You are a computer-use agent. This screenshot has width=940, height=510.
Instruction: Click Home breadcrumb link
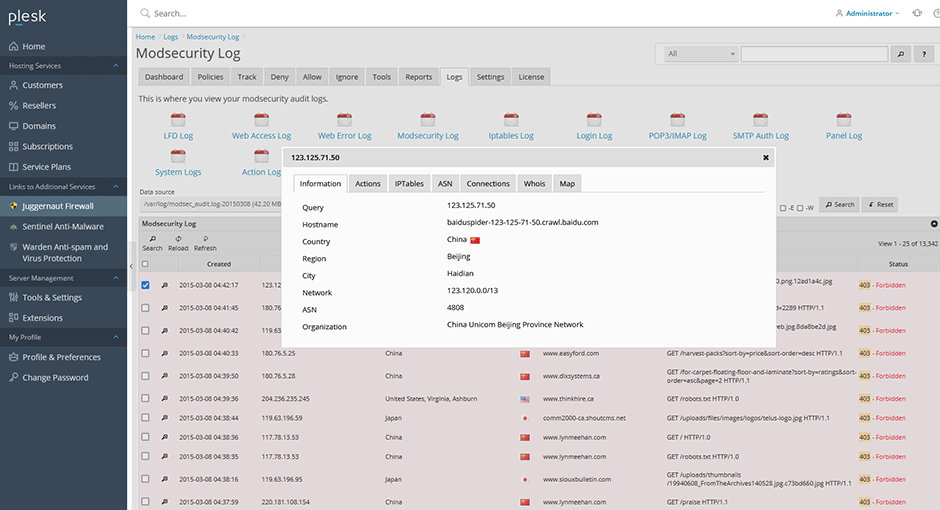tap(145, 37)
